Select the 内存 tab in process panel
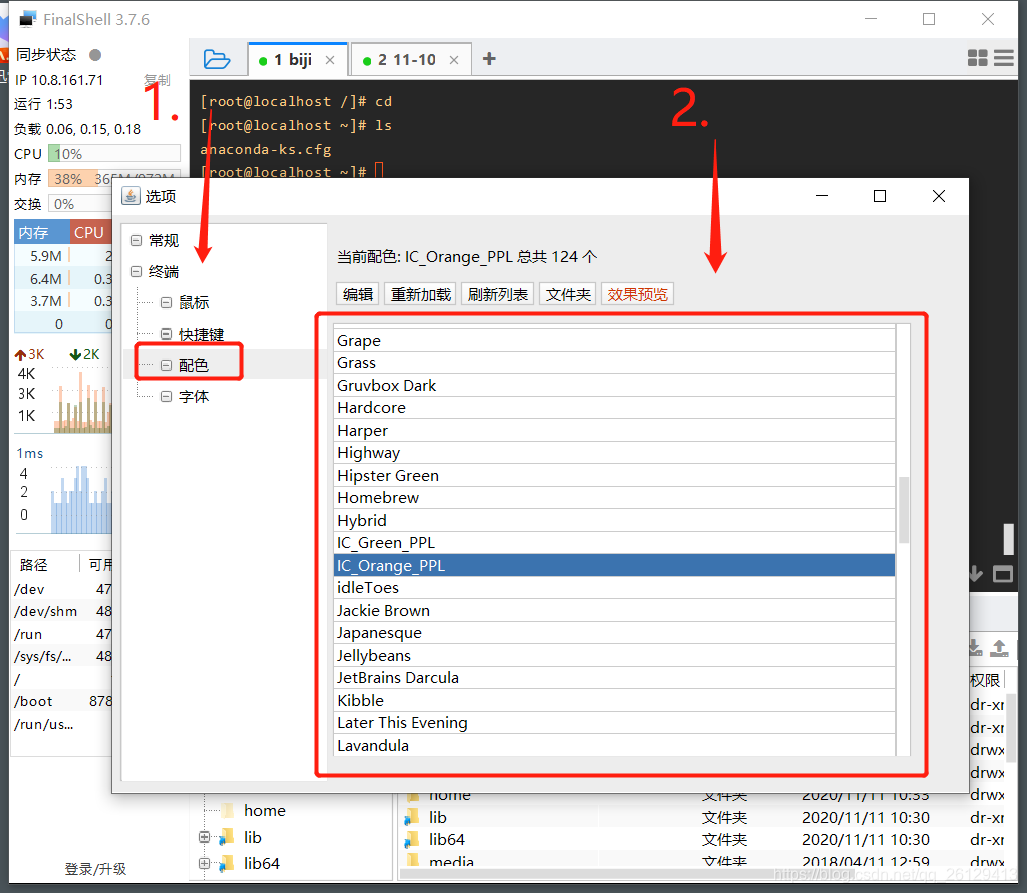 (x=42, y=233)
